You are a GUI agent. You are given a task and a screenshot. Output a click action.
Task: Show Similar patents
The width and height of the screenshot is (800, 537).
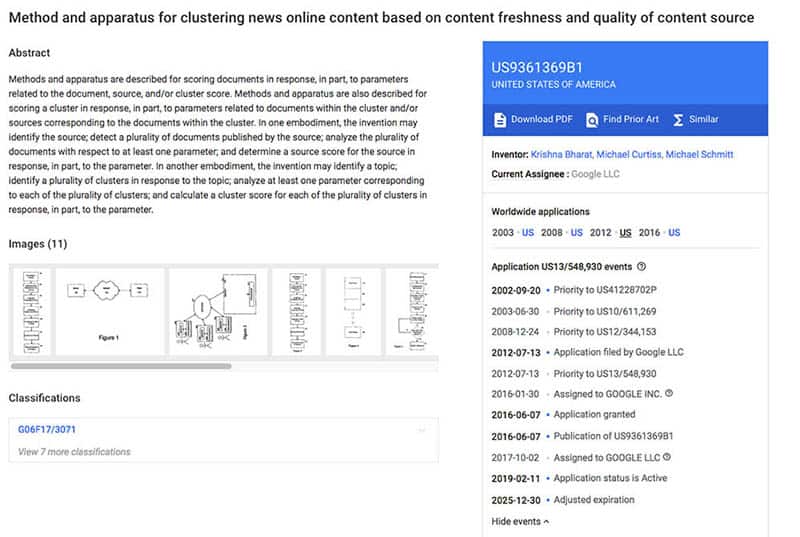click(695, 119)
